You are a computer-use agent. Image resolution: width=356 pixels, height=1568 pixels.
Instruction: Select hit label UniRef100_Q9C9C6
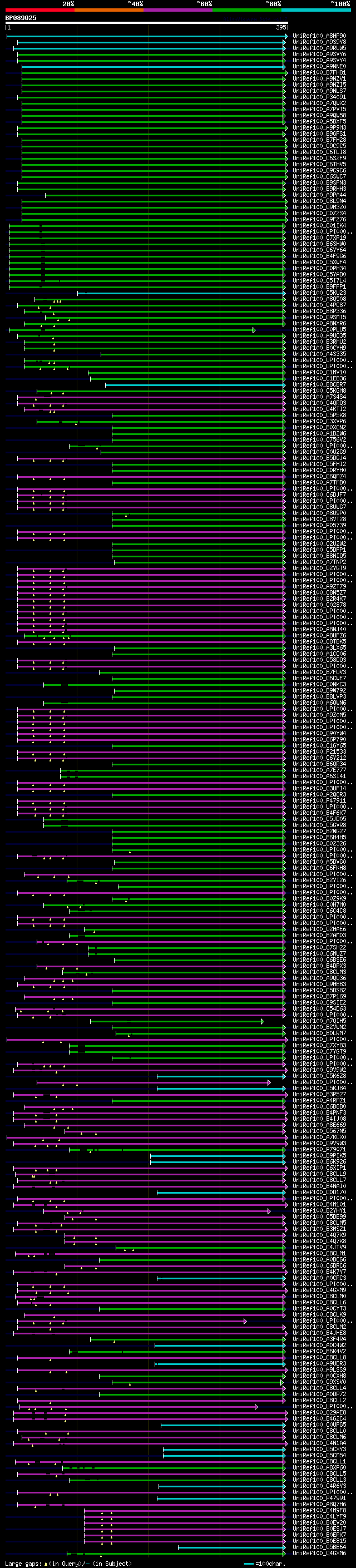pyautogui.click(x=319, y=170)
